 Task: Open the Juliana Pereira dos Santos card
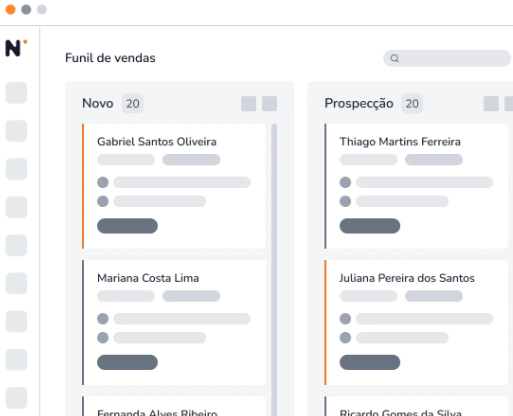[416, 322]
